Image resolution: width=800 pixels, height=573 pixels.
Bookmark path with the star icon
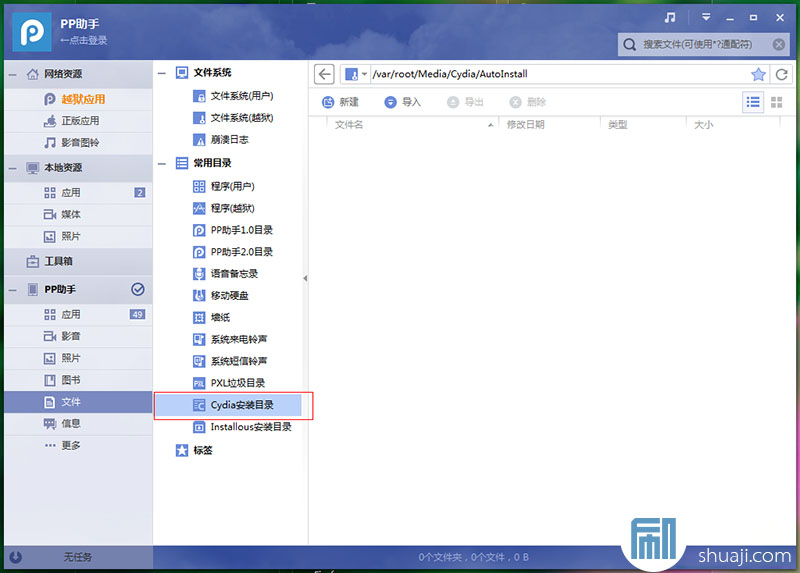point(758,74)
